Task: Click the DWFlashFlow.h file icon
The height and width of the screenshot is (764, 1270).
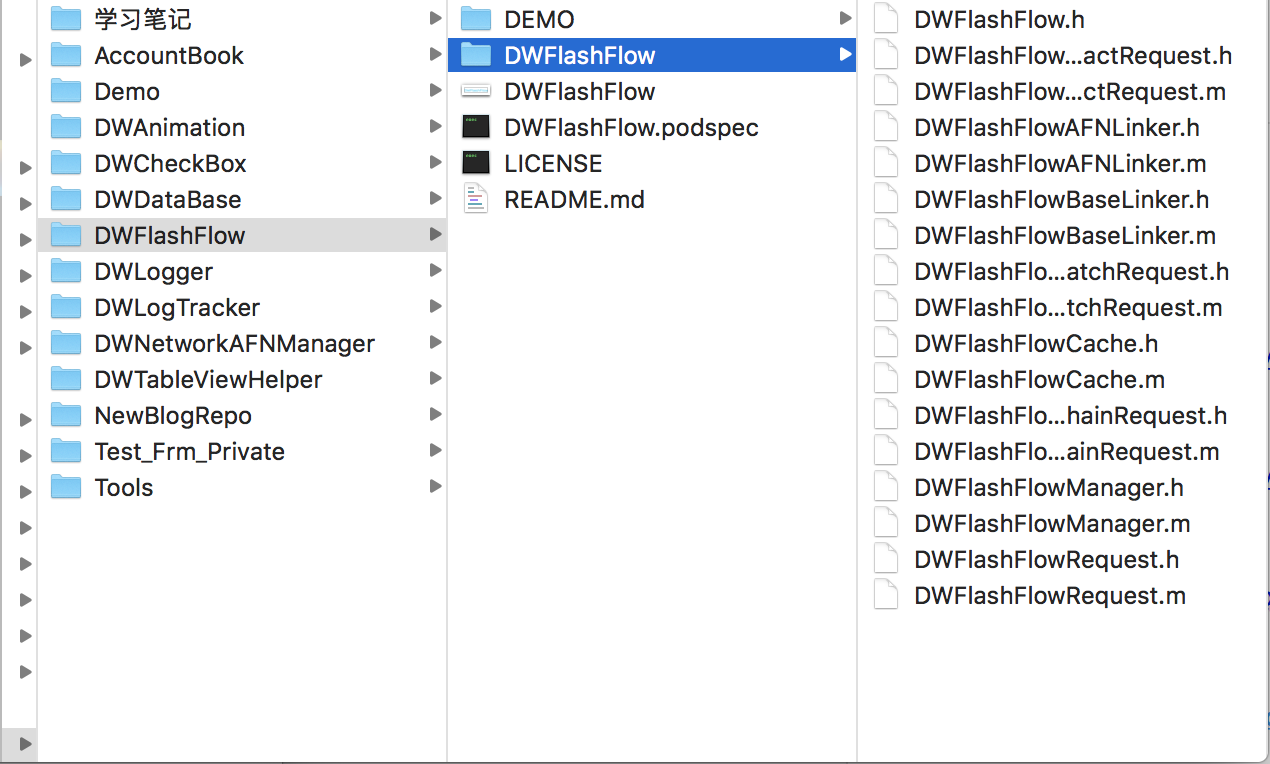Action: (886, 19)
